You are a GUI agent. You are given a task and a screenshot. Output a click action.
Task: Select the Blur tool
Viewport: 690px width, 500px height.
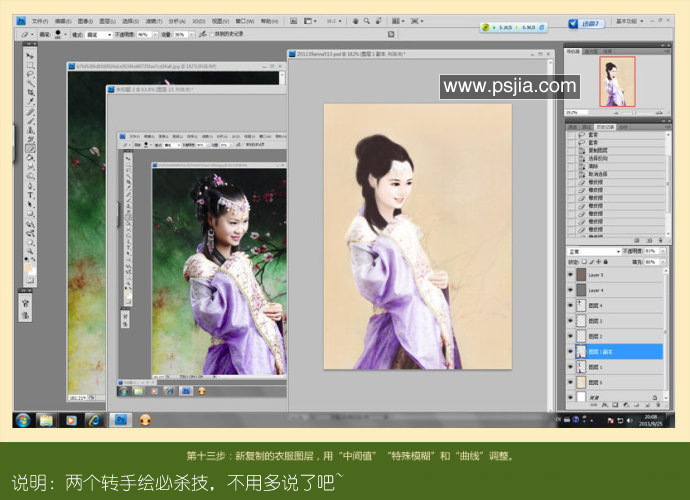pyautogui.click(x=30, y=167)
